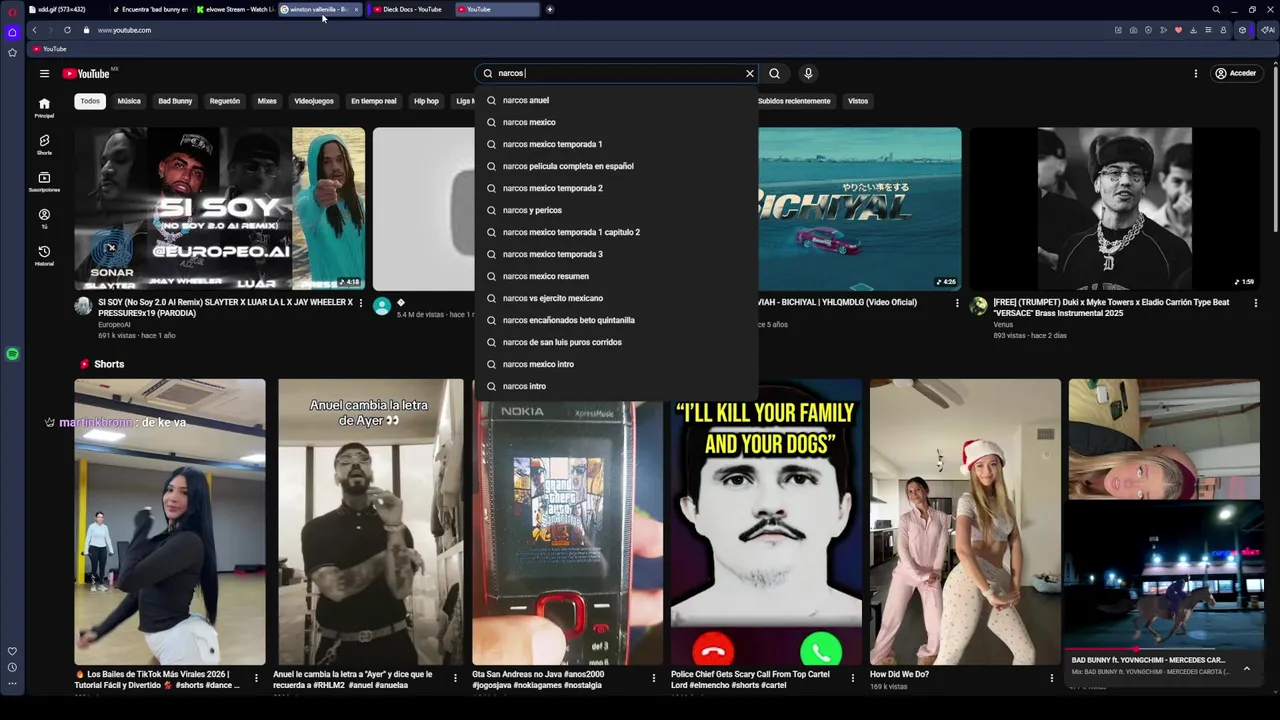Go to the YouTube logo home link
This screenshot has width=1280, height=720.
pos(86,73)
